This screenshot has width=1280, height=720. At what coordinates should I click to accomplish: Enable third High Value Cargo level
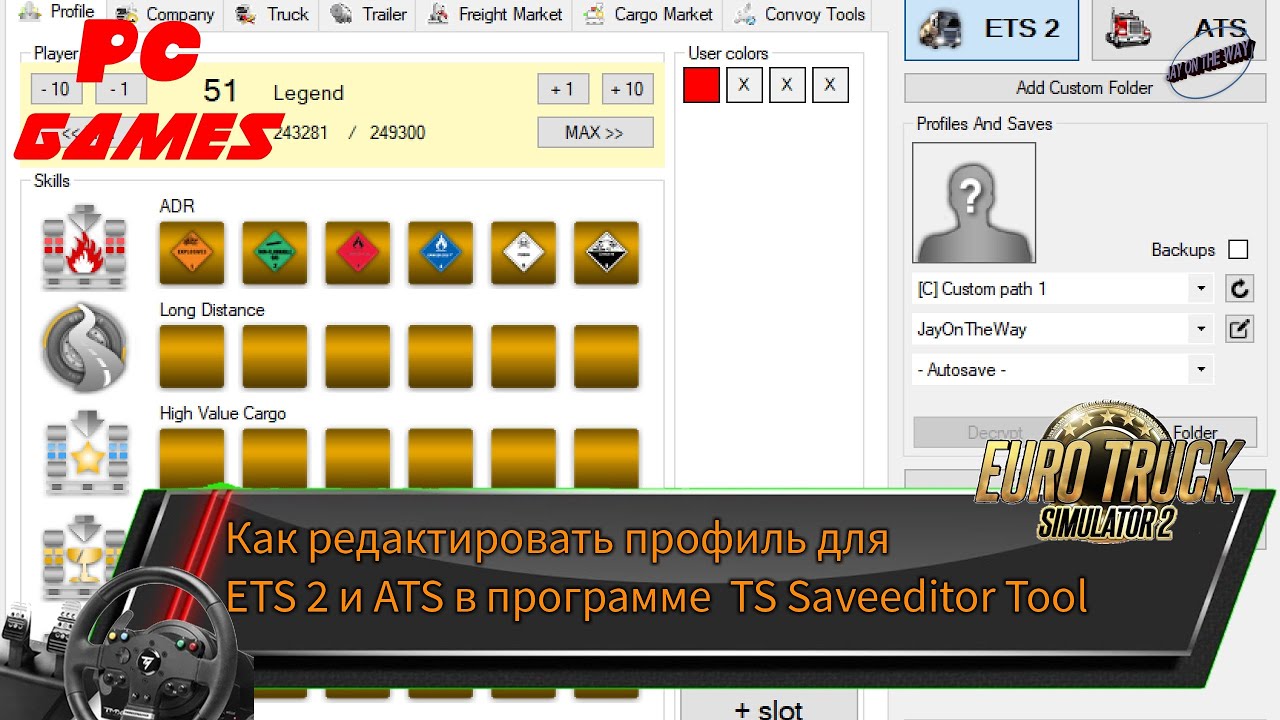pyautogui.click(x=358, y=458)
